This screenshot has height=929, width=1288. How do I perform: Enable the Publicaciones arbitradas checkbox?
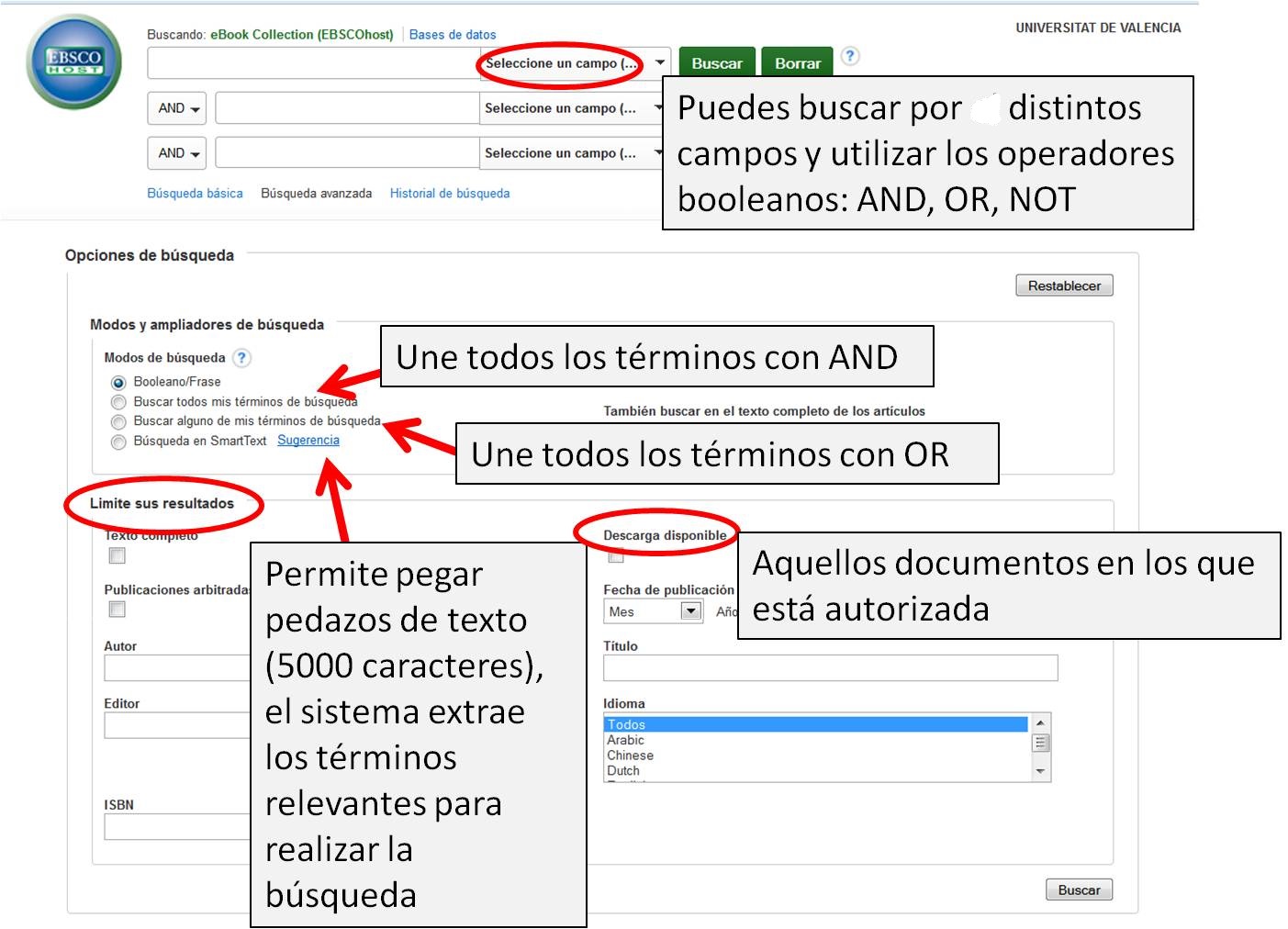coord(118,610)
